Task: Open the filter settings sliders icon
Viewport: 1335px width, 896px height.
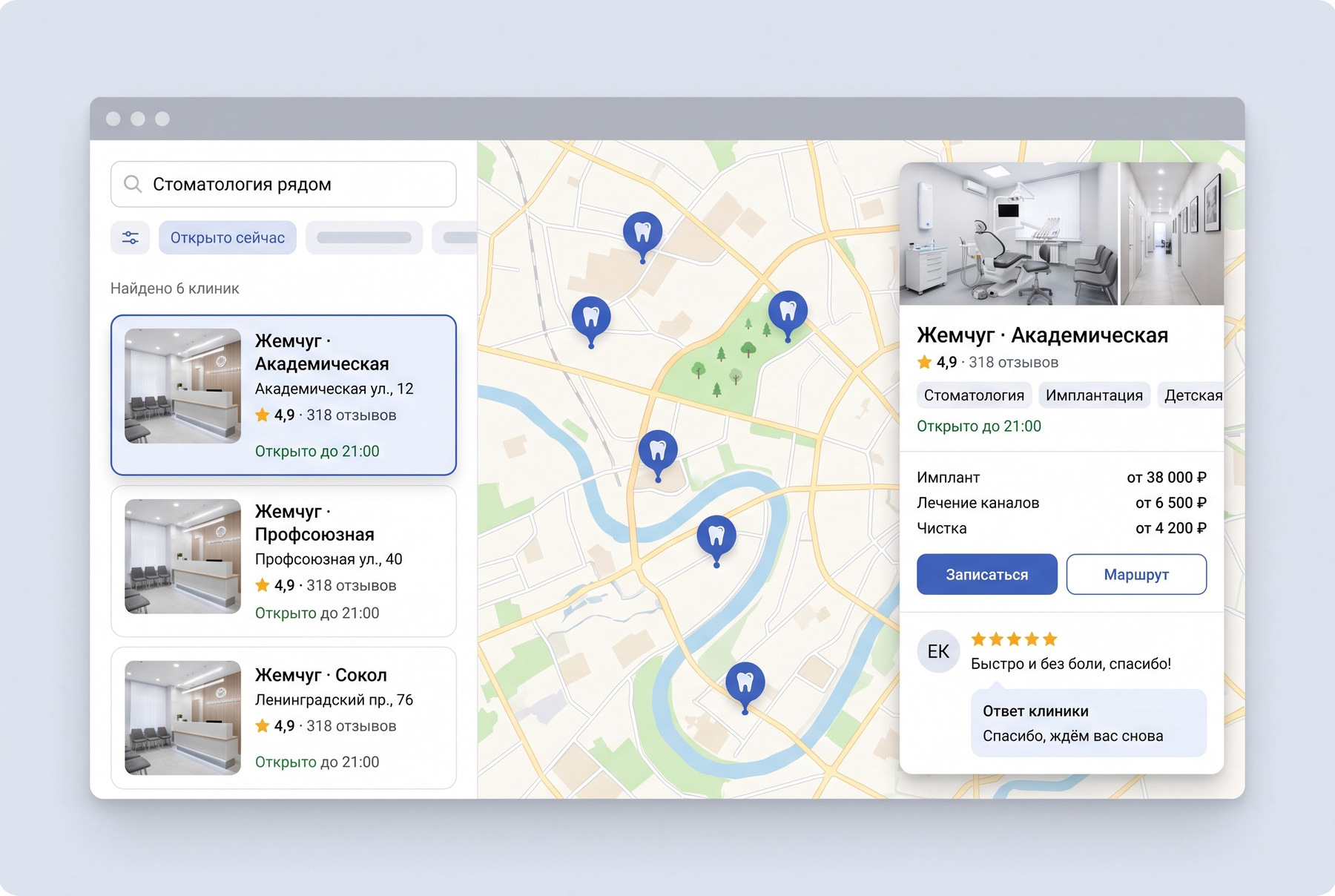Action: pyautogui.click(x=131, y=238)
